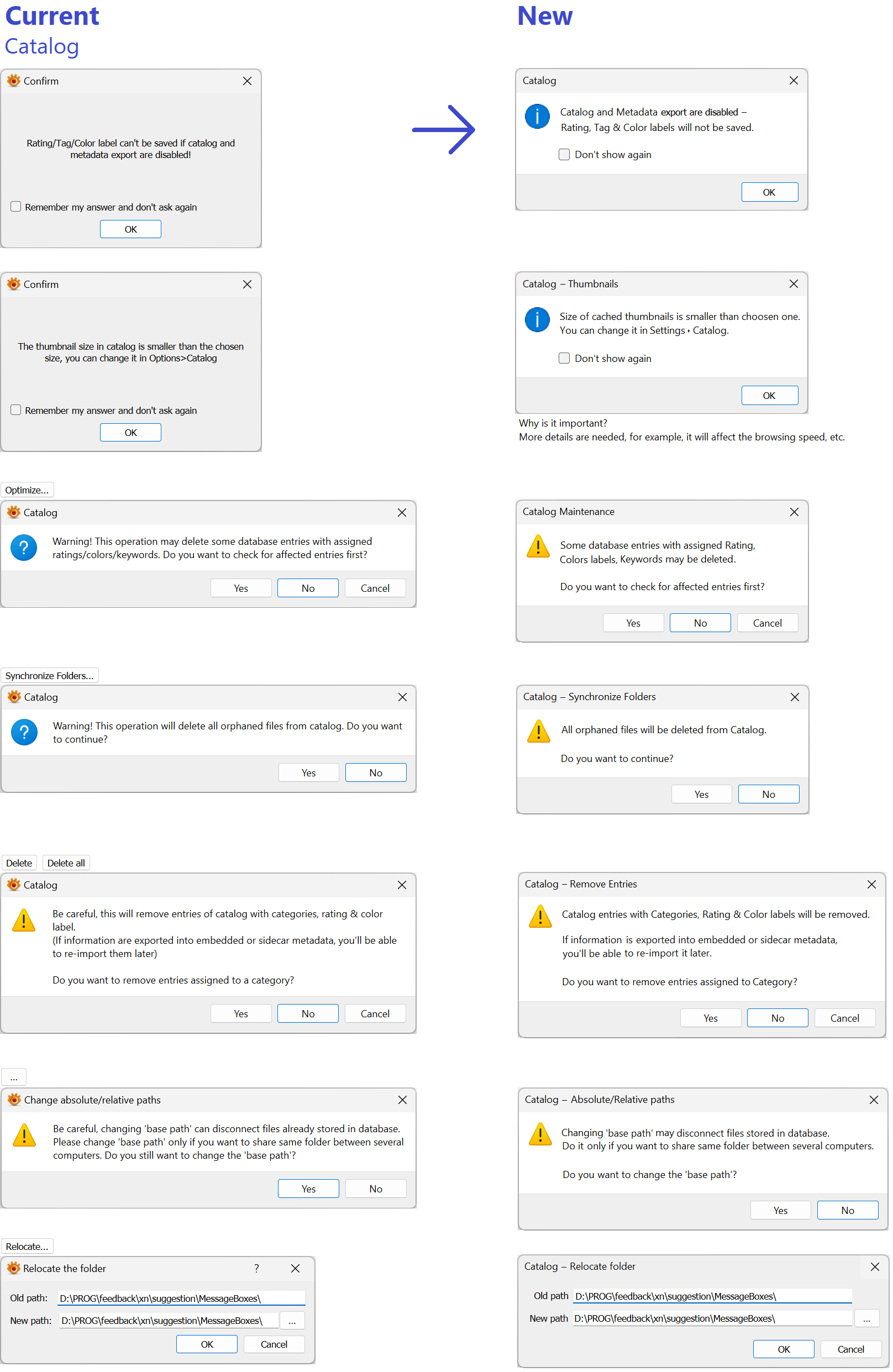Click the Delete all button

[x=66, y=863]
